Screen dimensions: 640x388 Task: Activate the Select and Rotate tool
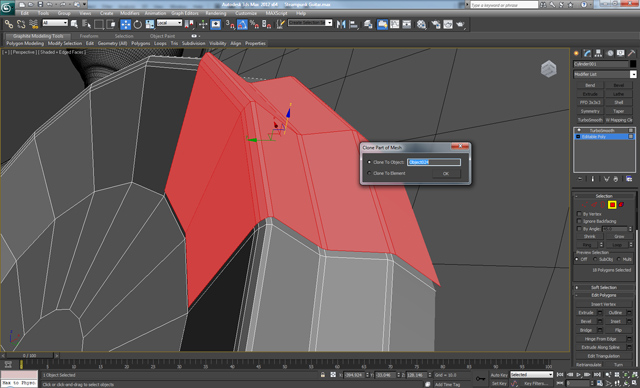(138, 24)
